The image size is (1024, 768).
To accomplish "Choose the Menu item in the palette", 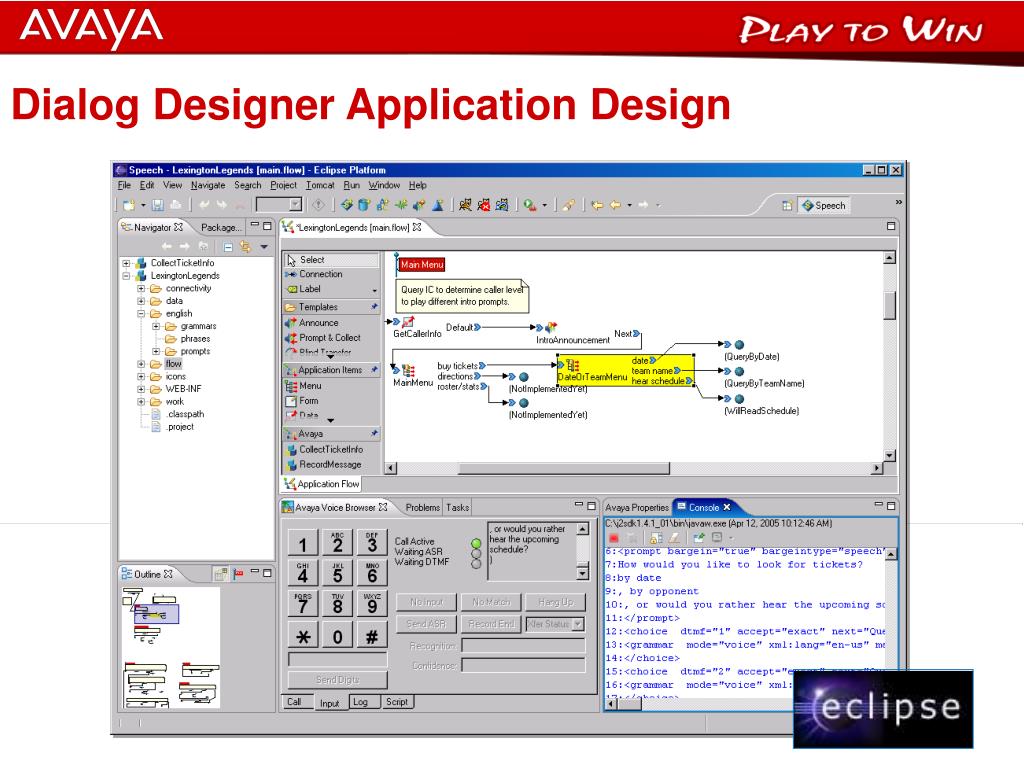I will click(x=331, y=386).
